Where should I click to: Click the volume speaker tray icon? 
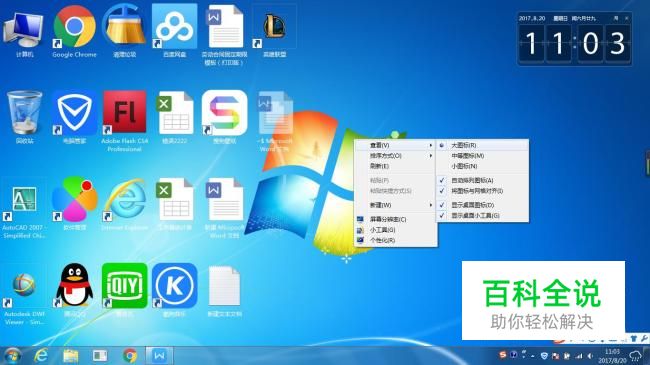point(589,356)
